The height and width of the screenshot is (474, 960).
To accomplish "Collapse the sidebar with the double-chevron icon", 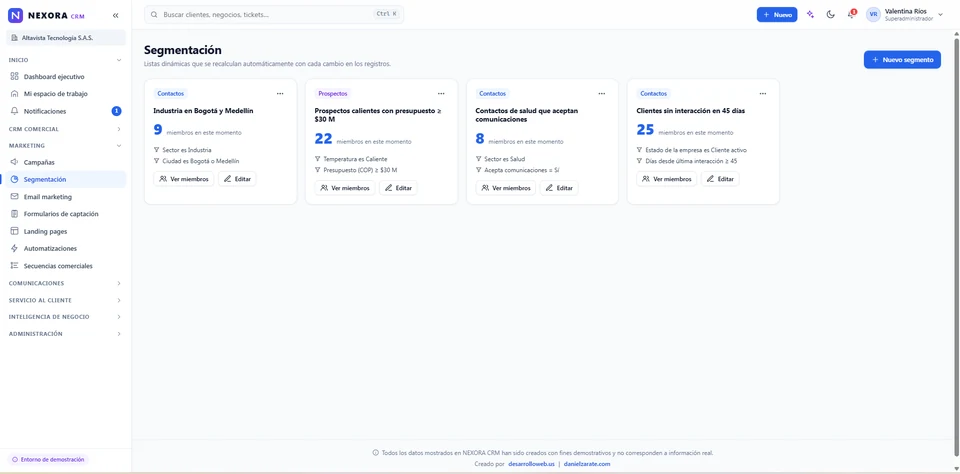I will [116, 15].
